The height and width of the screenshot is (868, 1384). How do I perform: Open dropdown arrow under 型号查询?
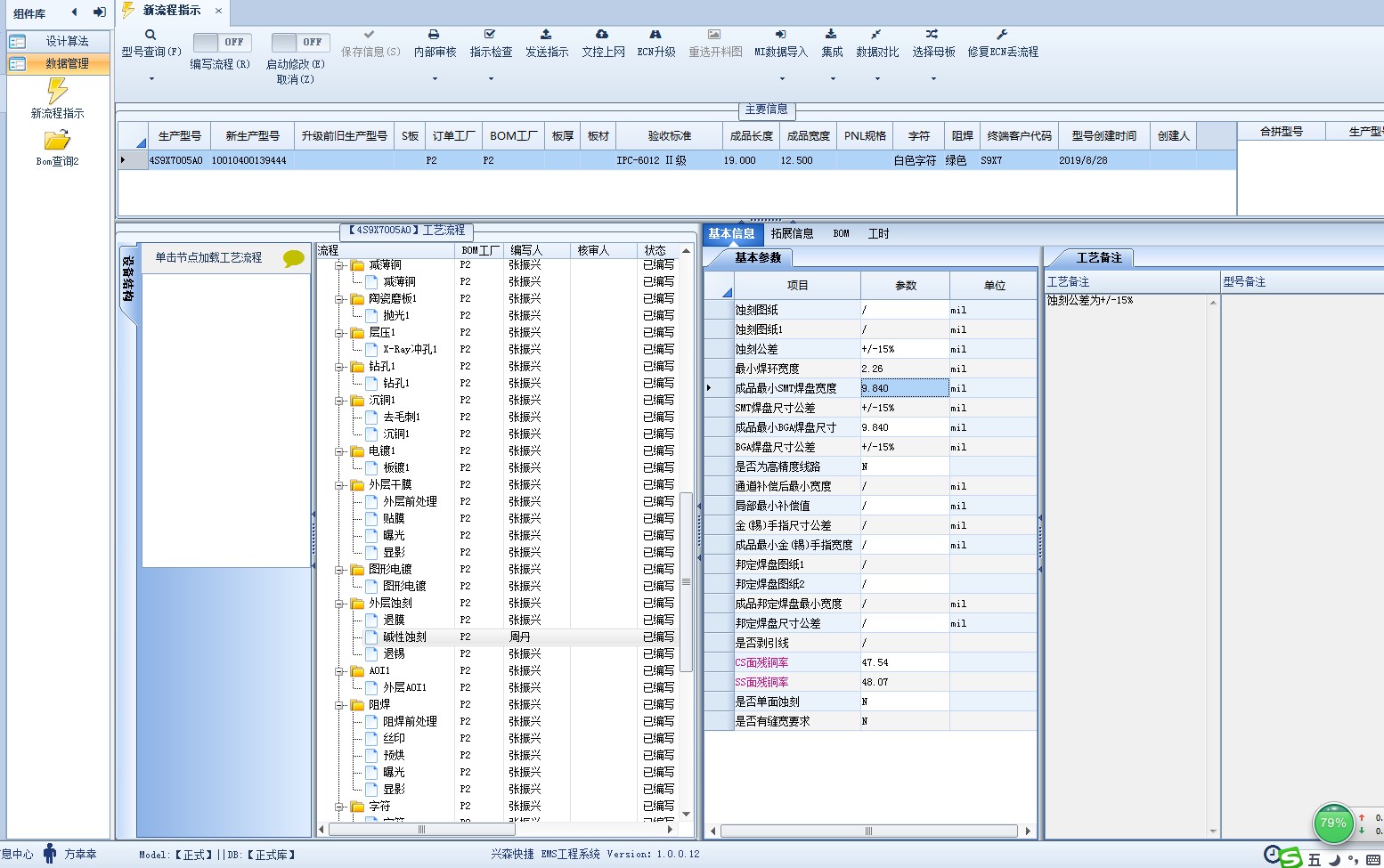(151, 79)
